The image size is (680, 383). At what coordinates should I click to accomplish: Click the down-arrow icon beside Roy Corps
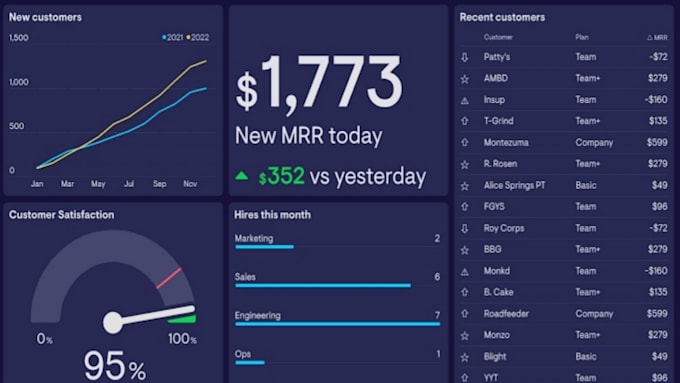point(464,229)
